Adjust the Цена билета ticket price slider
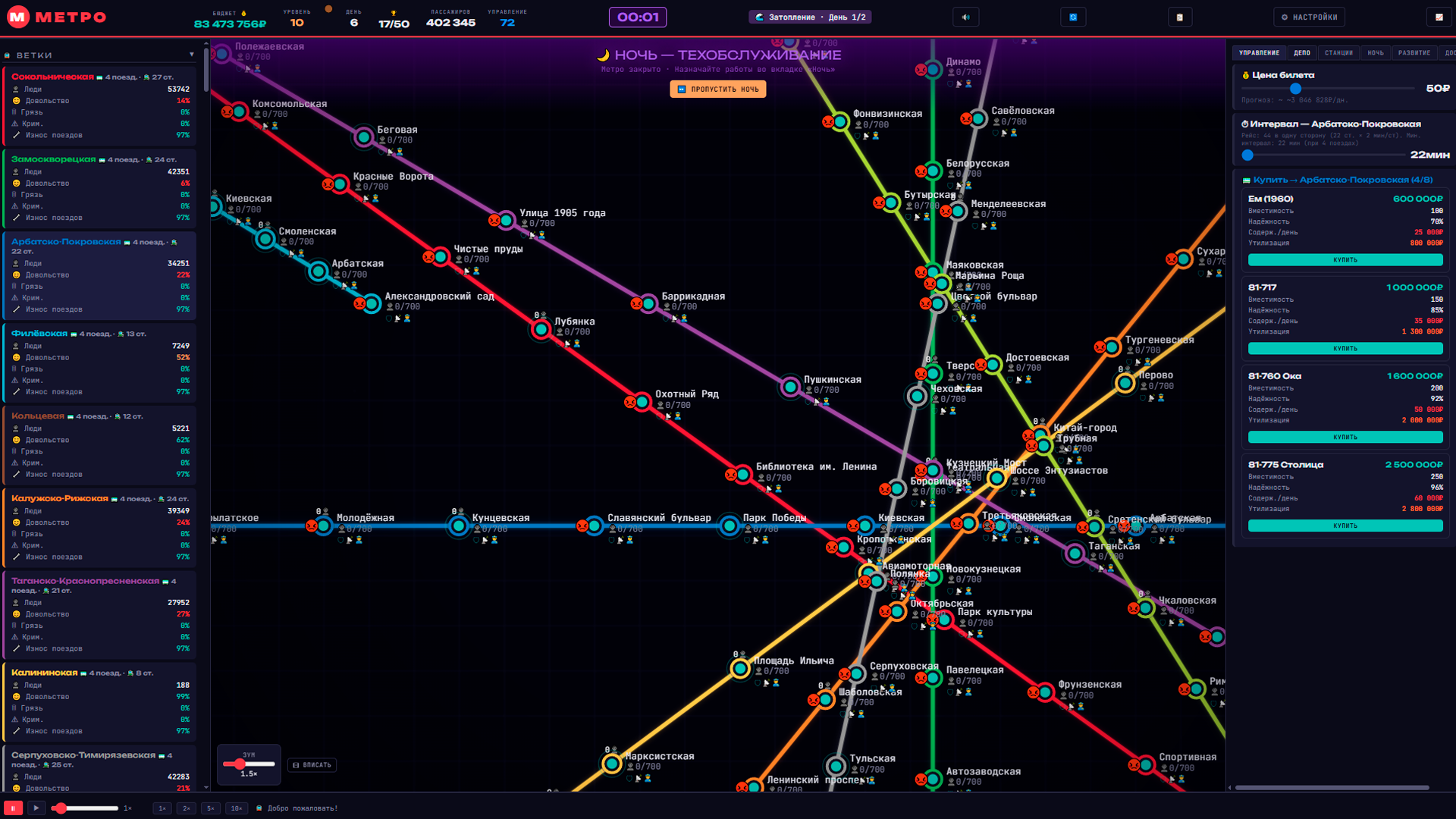The image size is (1456, 819). click(x=1295, y=89)
